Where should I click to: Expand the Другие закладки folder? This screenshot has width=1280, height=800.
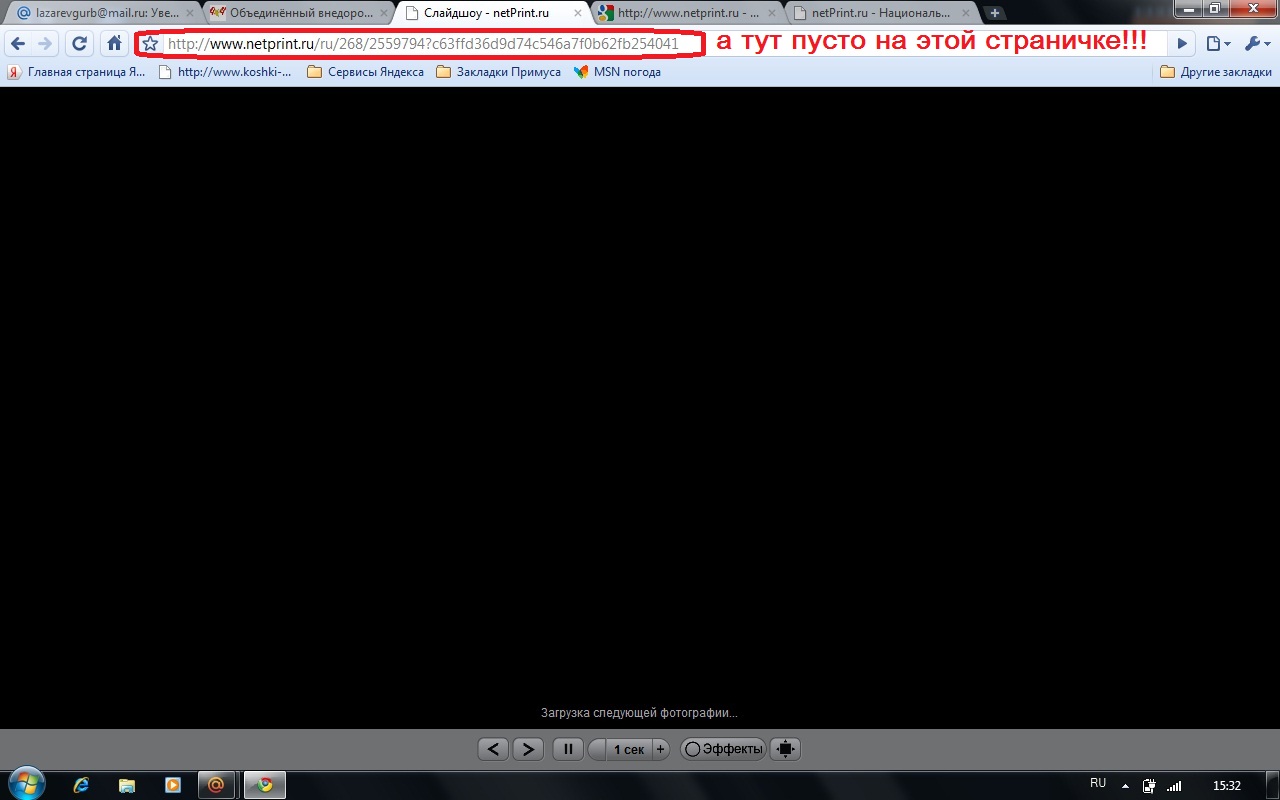click(1215, 72)
